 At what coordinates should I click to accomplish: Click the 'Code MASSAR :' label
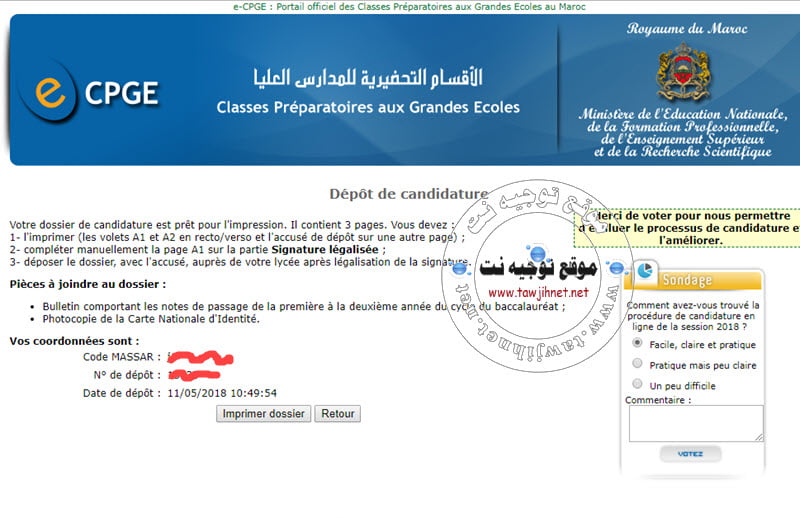(x=122, y=357)
